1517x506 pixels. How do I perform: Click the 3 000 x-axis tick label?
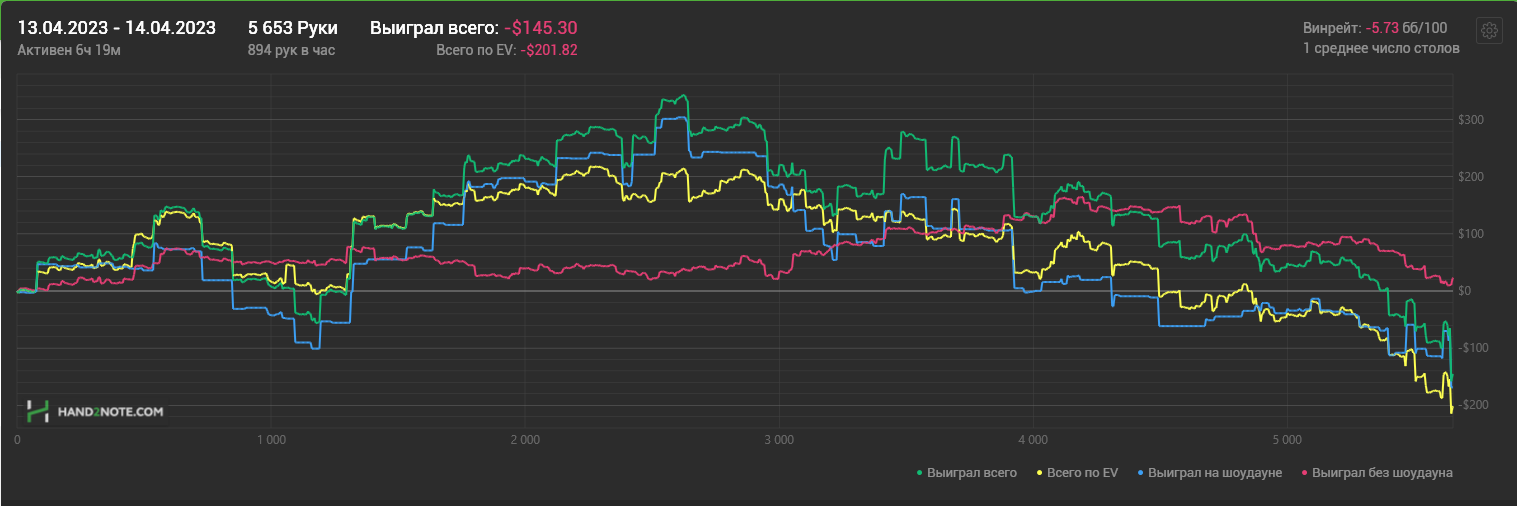point(778,439)
